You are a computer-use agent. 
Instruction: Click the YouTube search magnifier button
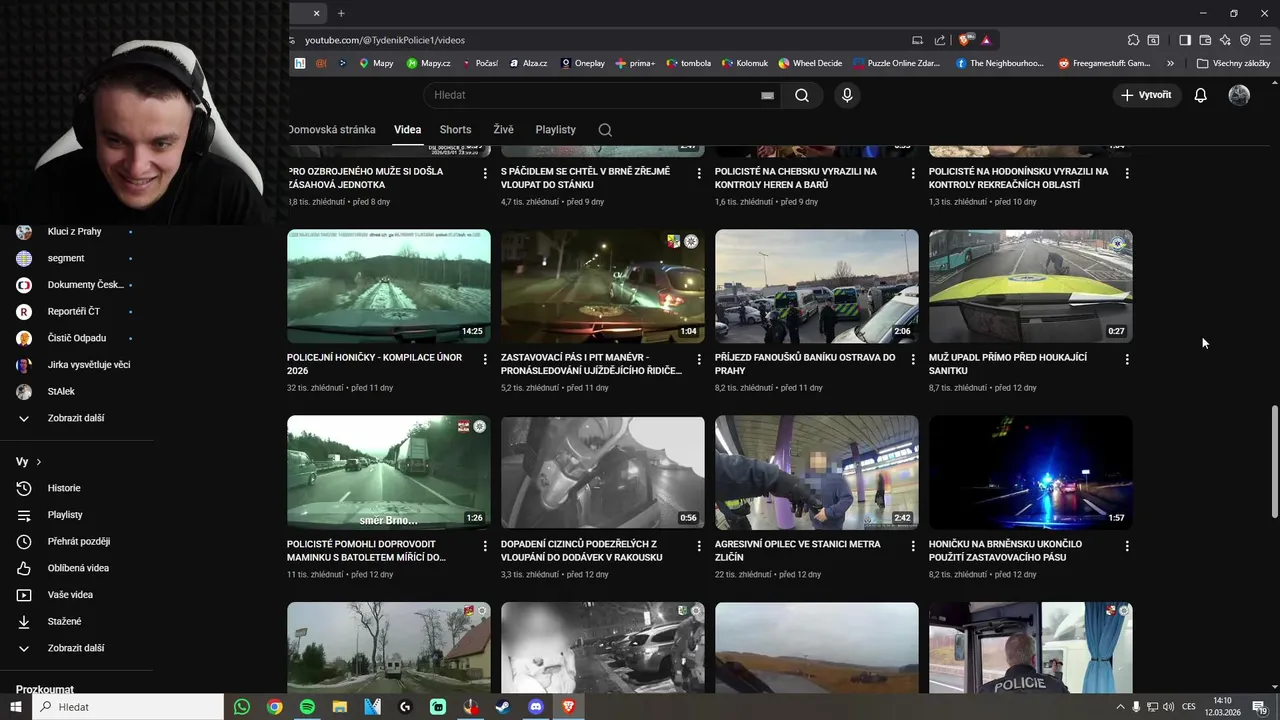[802, 95]
